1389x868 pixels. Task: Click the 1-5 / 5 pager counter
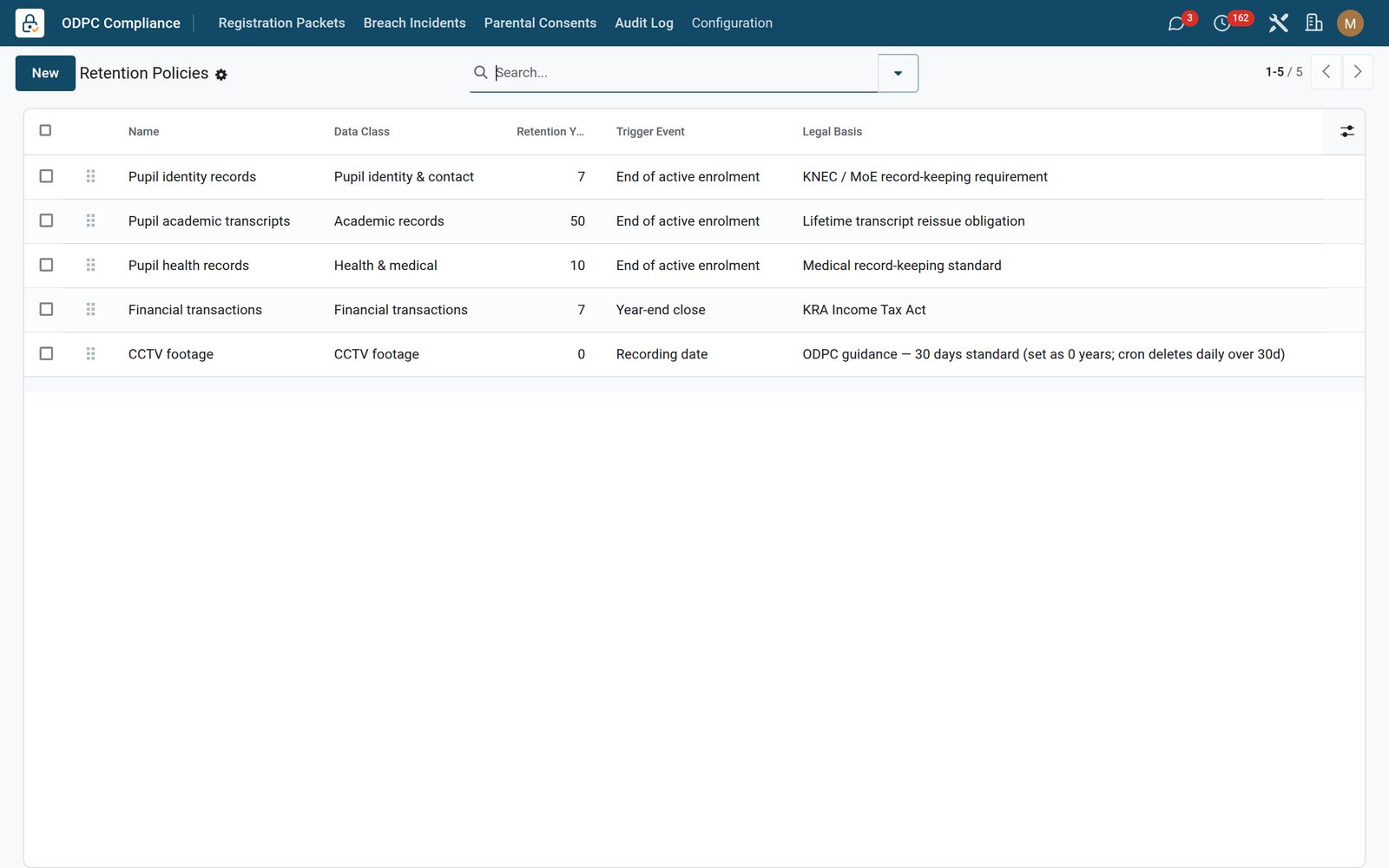pos(1284,72)
